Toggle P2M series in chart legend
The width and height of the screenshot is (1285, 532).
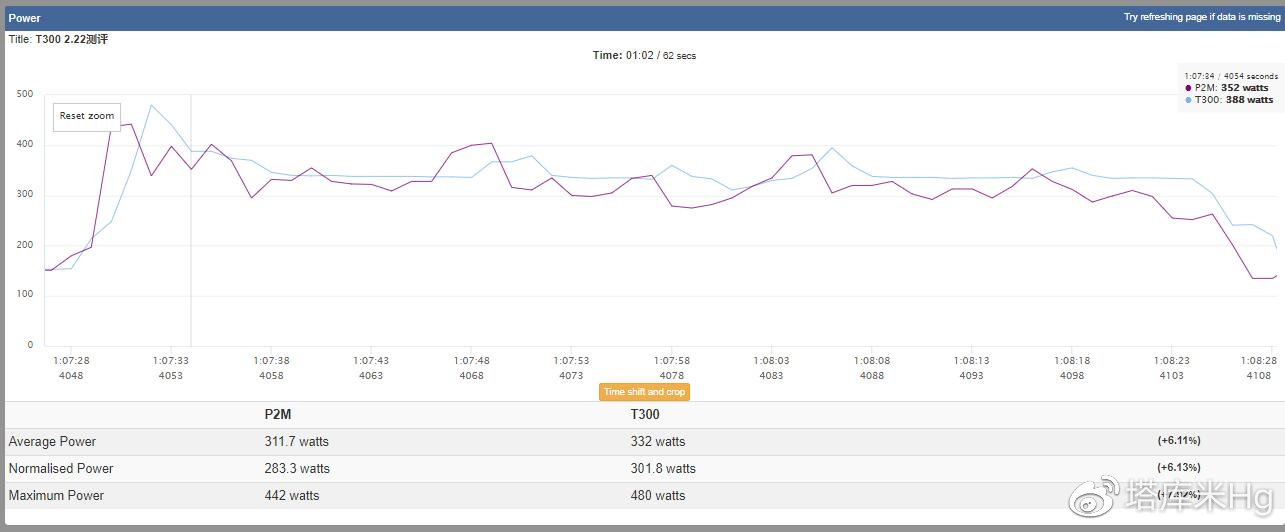point(1231,88)
